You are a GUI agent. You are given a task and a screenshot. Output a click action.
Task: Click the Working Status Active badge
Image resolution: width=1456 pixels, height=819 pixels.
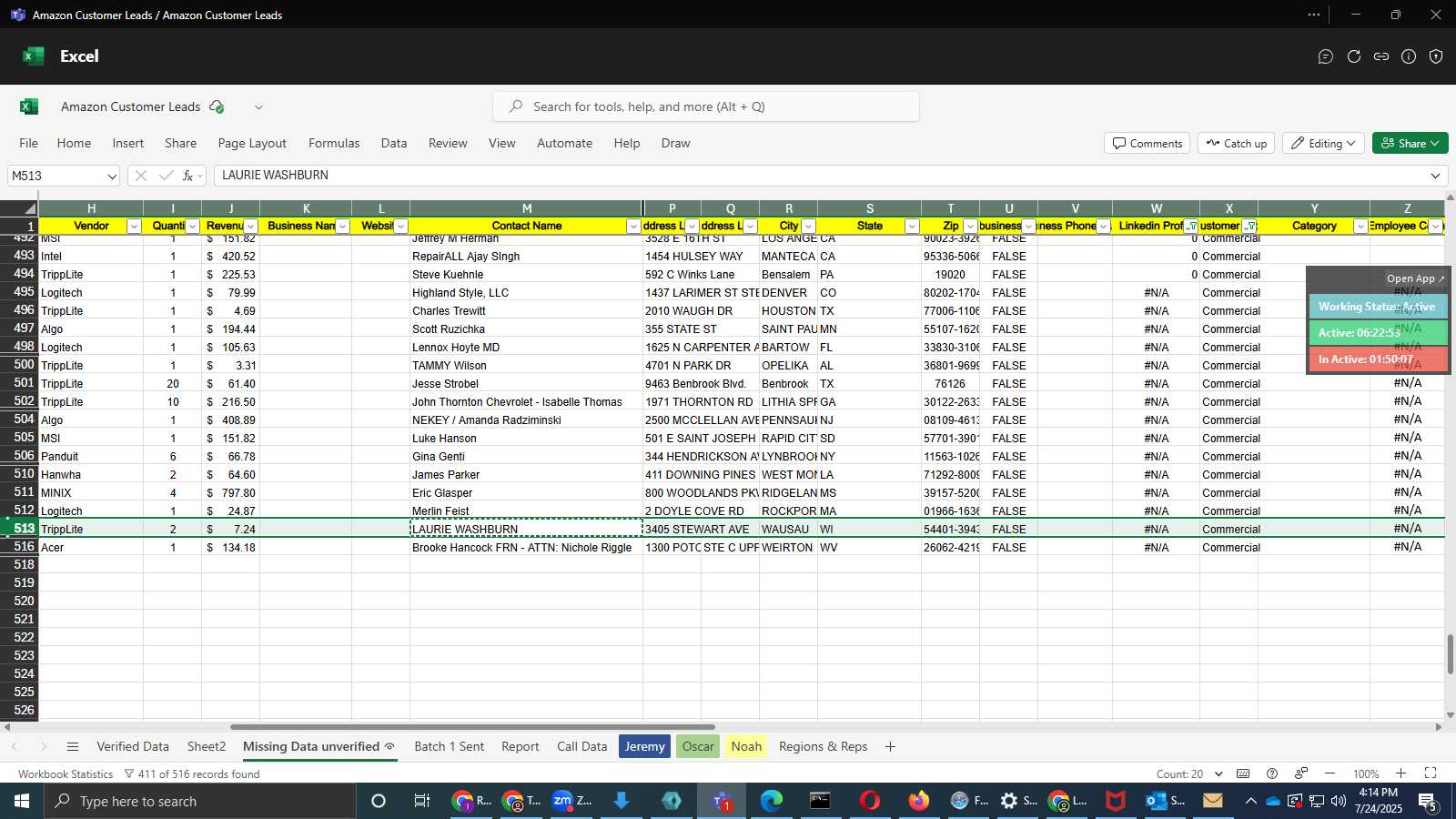pos(1377,307)
